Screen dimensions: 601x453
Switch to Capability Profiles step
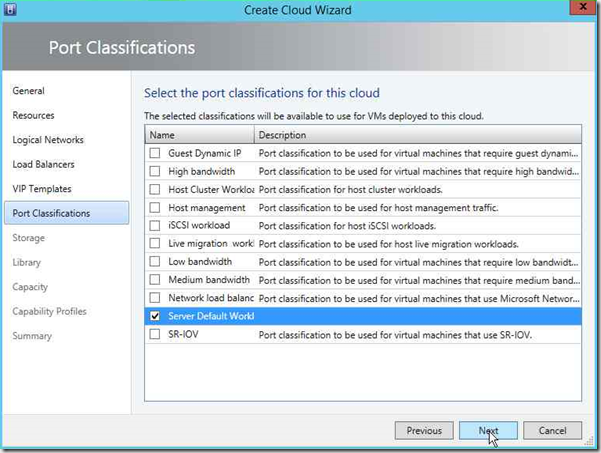pyautogui.click(x=49, y=312)
